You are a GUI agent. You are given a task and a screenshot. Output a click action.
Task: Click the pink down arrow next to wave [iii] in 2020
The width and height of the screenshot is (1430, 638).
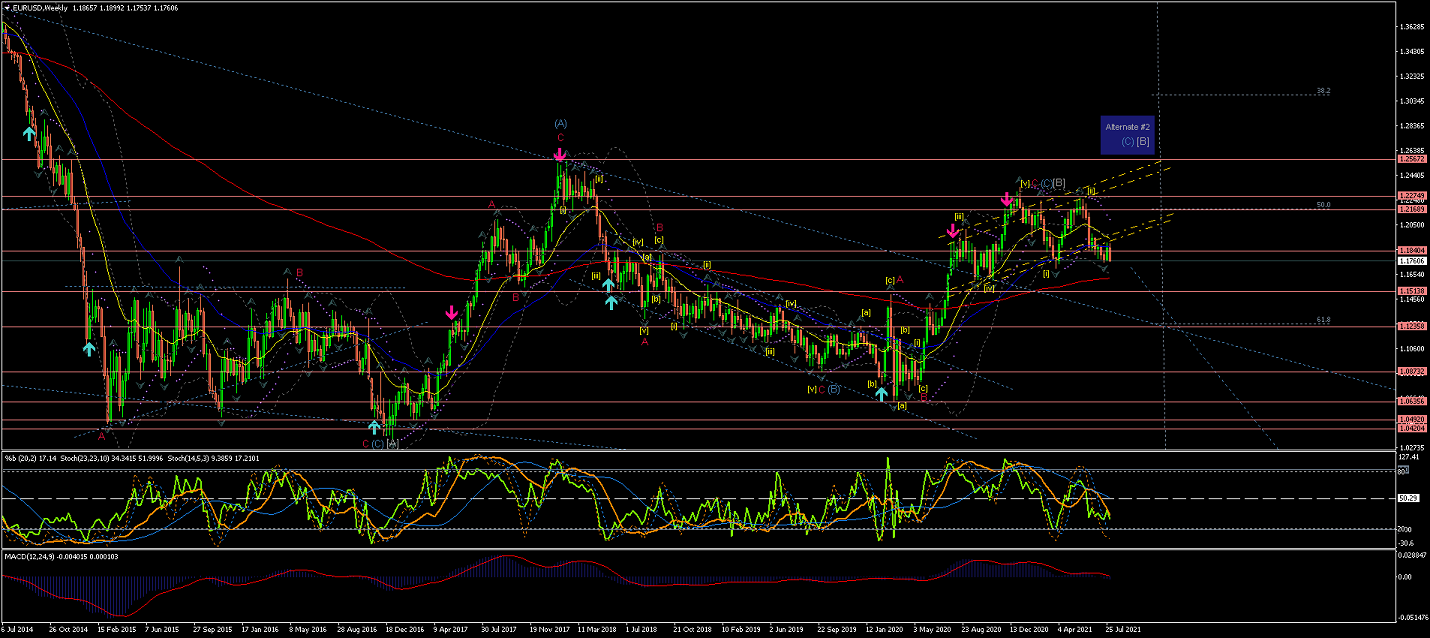(x=953, y=231)
